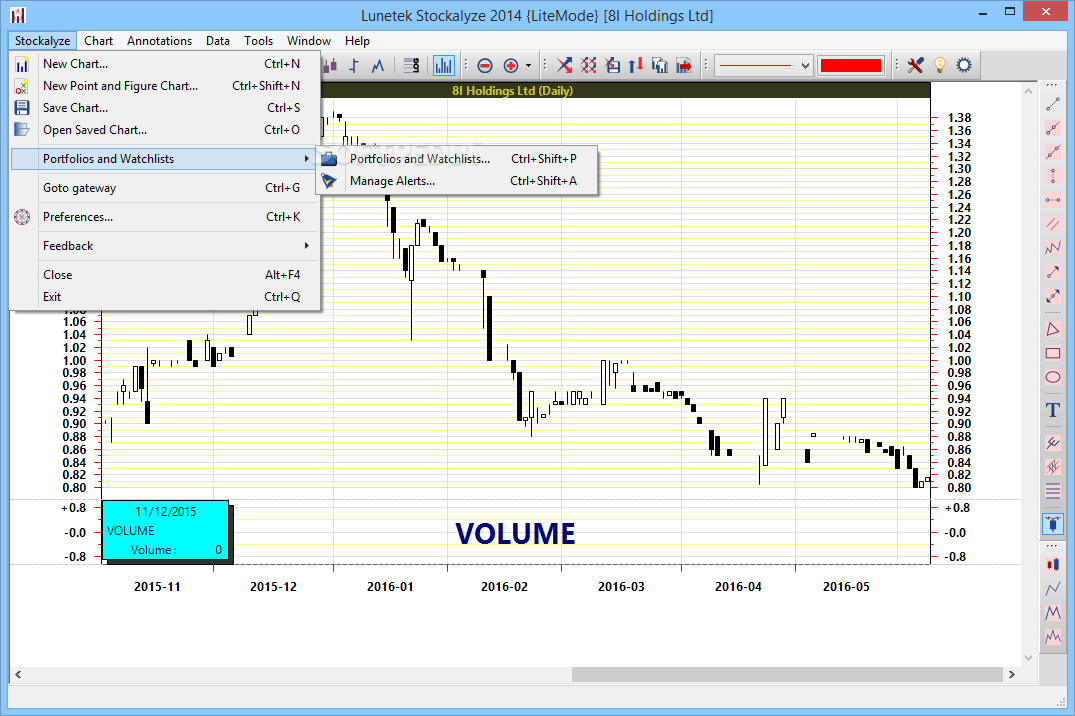
Task: Select the single arrow annotation tool
Action: (x=1053, y=272)
